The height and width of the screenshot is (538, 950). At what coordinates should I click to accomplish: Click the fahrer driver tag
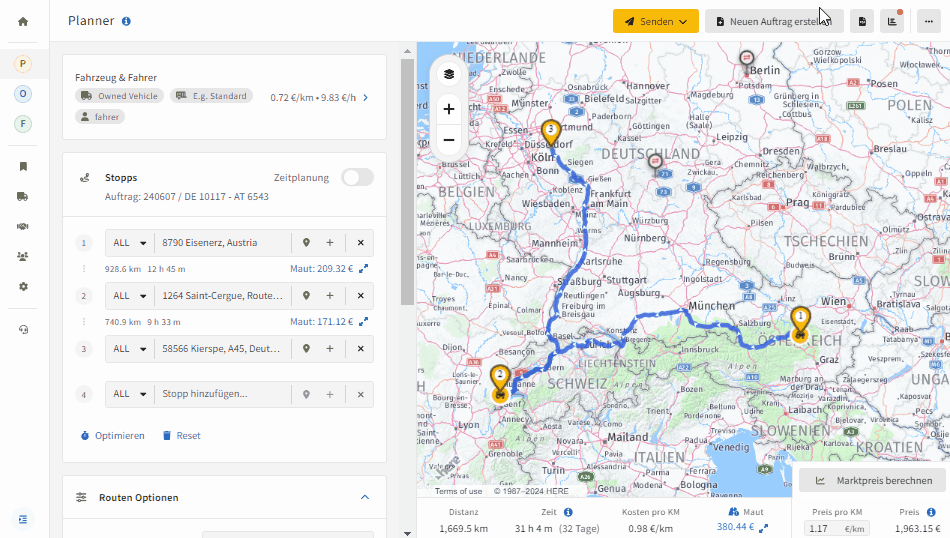click(x=100, y=117)
